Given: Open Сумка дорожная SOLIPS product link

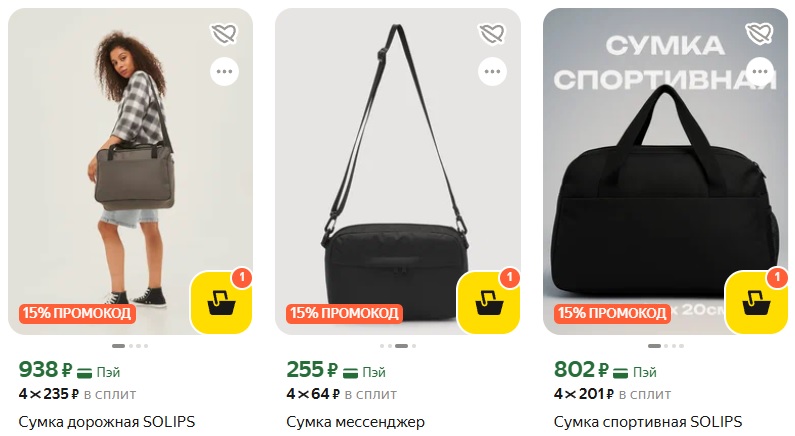Looking at the screenshot, I should 107,421.
